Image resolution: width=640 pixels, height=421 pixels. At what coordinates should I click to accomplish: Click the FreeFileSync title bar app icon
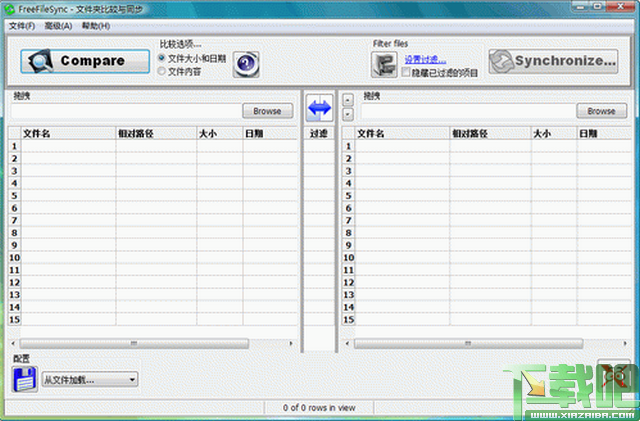click(9, 9)
